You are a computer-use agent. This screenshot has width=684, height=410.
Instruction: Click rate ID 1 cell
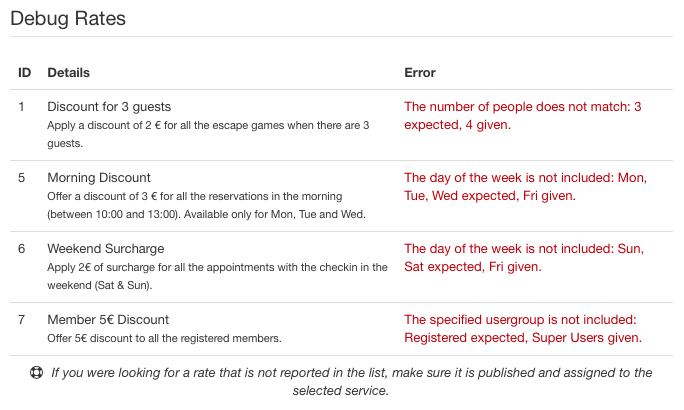click(21, 106)
